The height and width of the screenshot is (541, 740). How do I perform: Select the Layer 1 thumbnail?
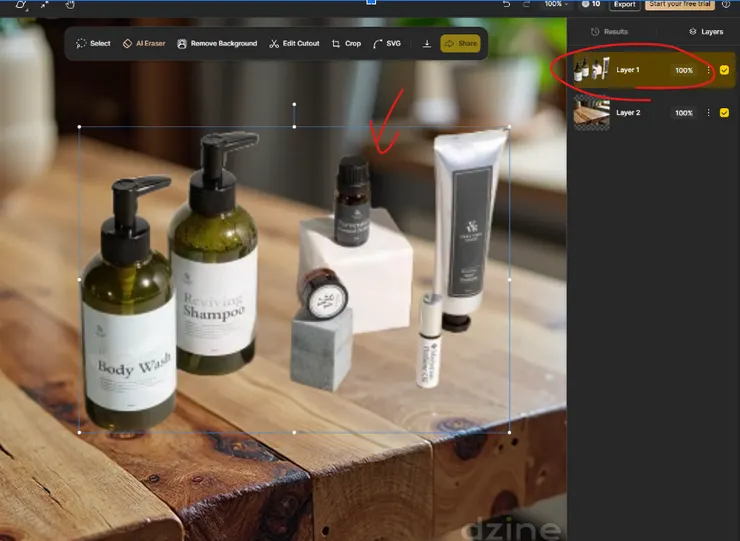(591, 69)
